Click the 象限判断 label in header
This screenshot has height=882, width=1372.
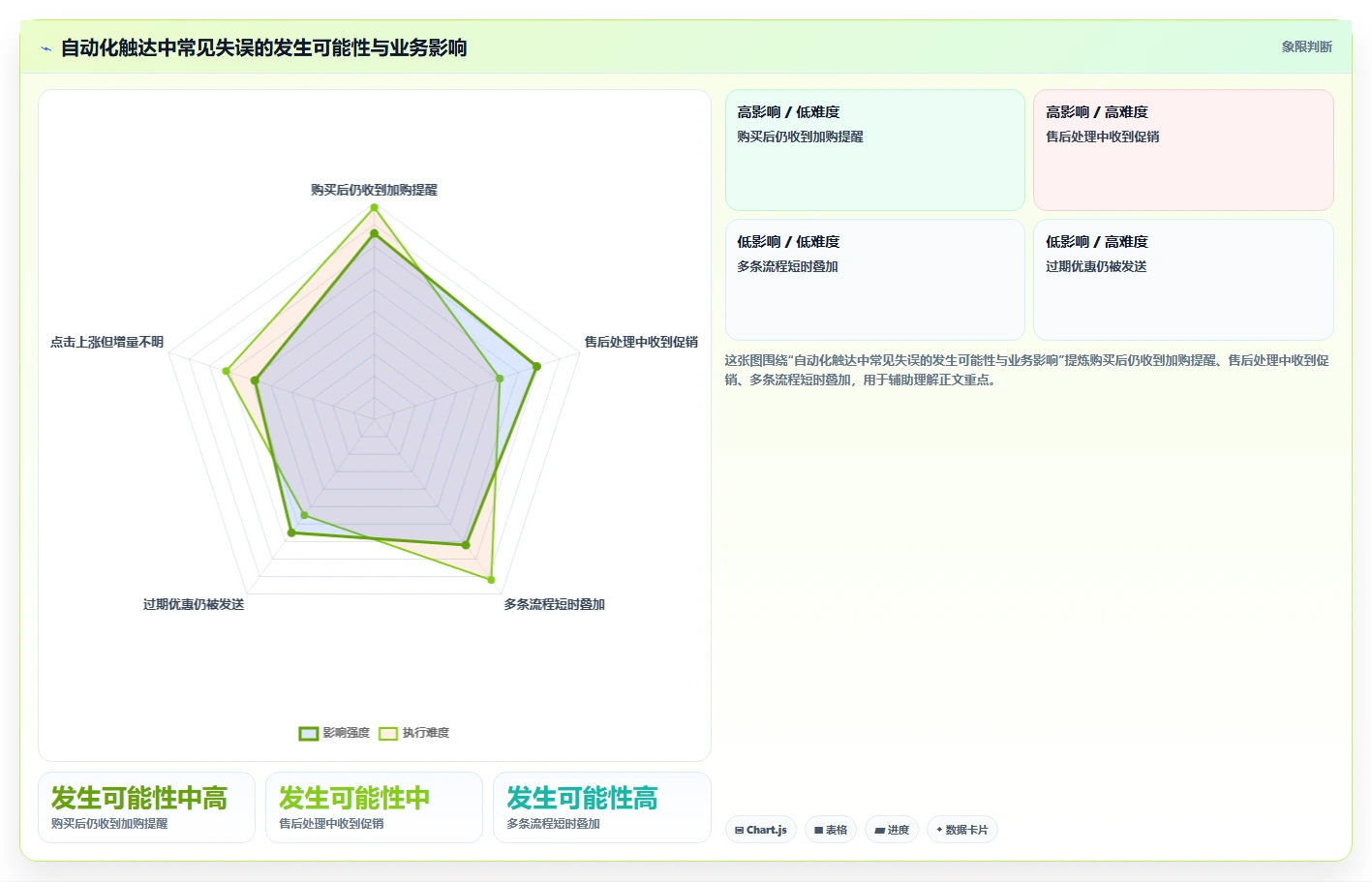pos(1307,46)
